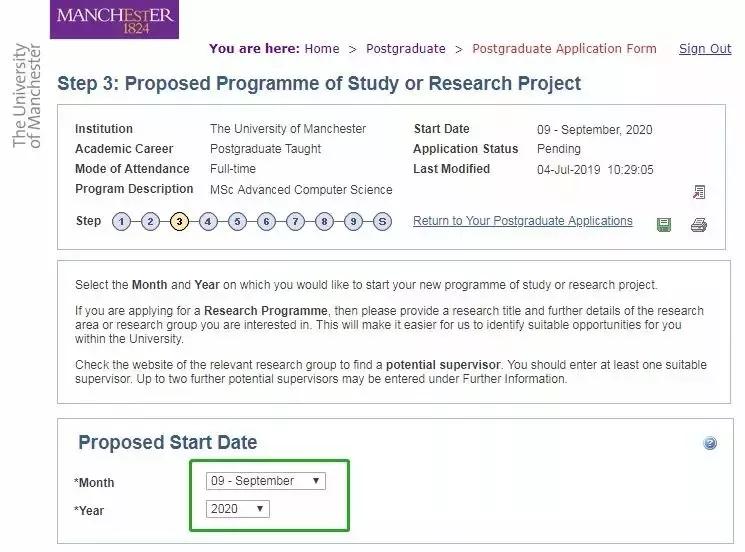745x552 pixels.
Task: Select step 9 in progress tracker
Action: coord(353,222)
